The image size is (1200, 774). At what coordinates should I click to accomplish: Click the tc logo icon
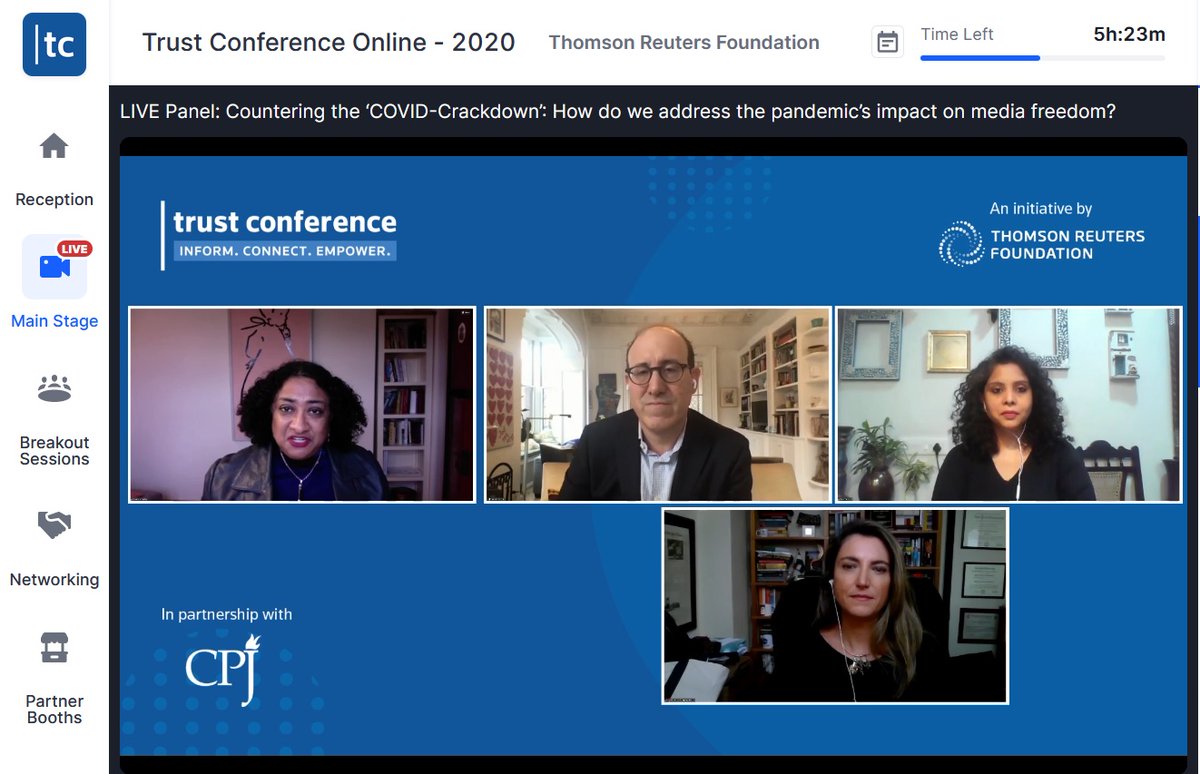coord(54,44)
